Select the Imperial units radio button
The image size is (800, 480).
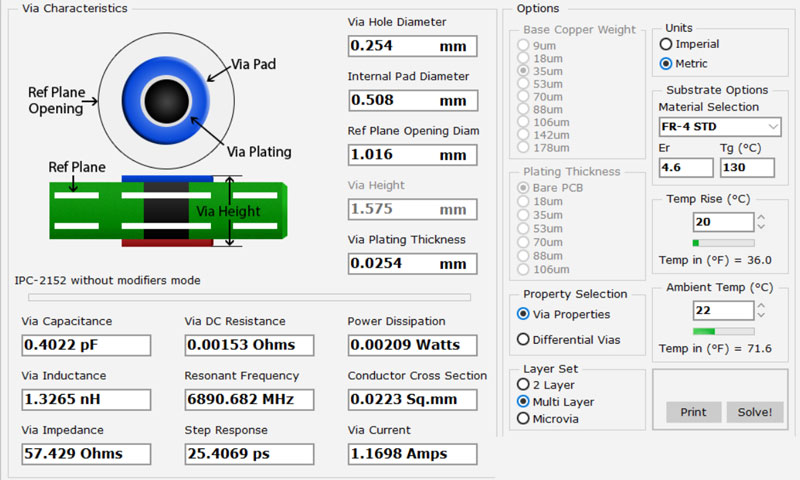(666, 45)
